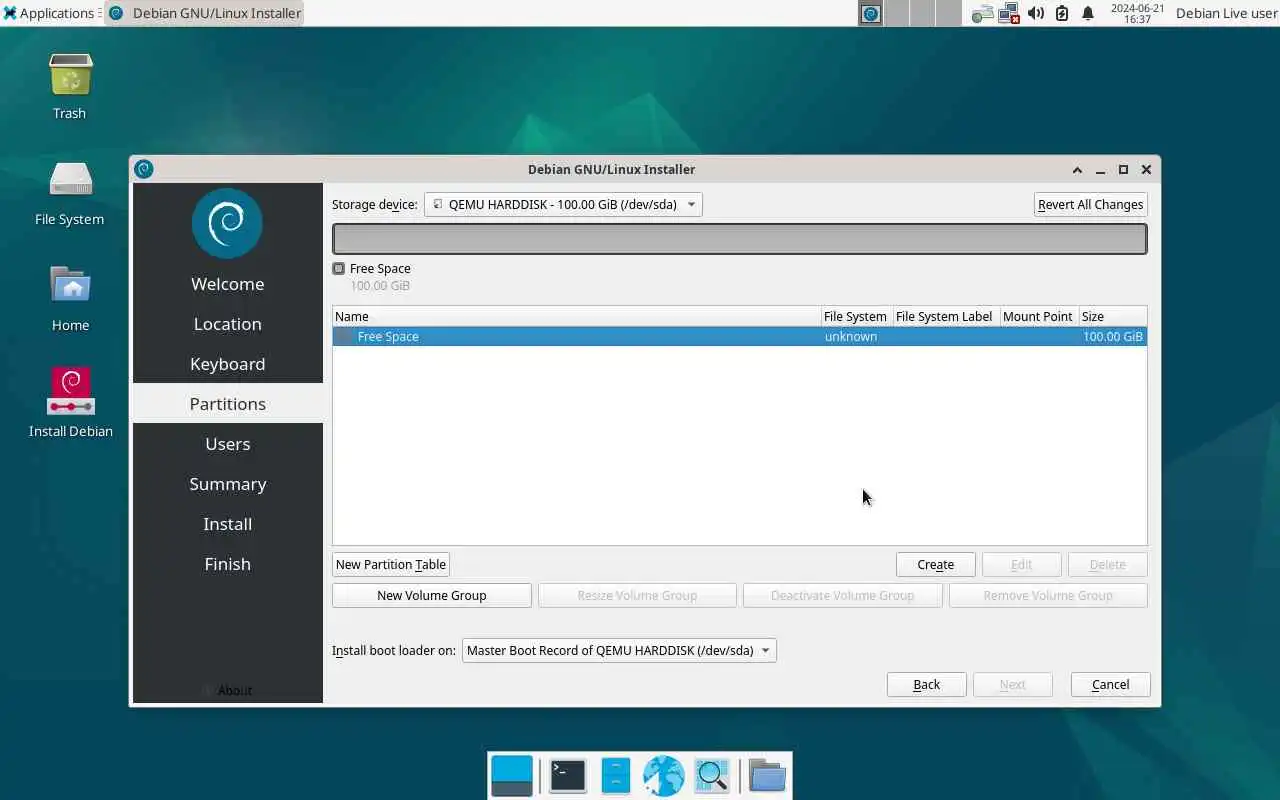This screenshot has height=800, width=1280.
Task: Open the folder directory icon in the dock
Action: click(767, 776)
